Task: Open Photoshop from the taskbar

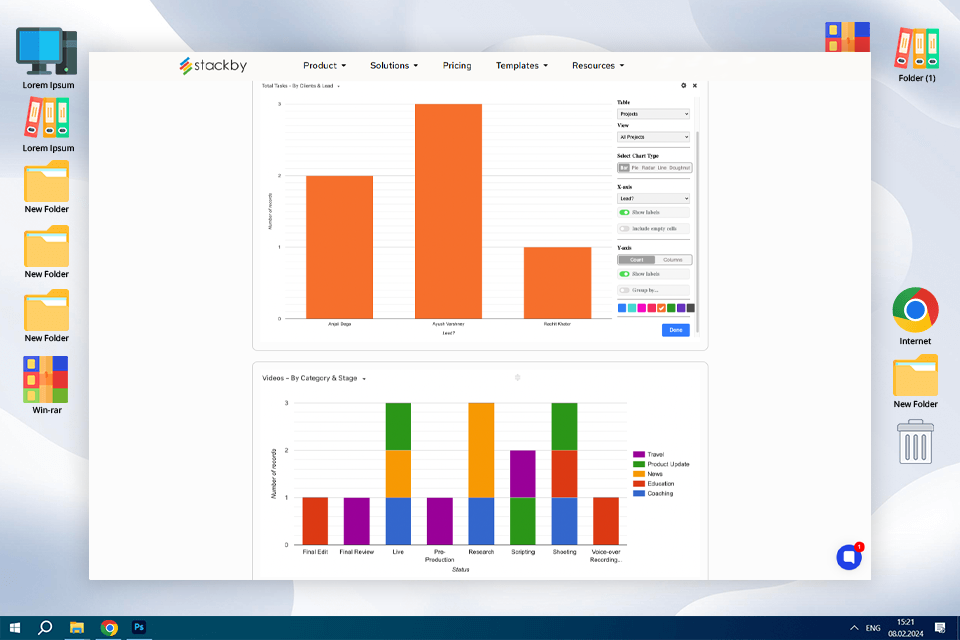Action: (x=139, y=628)
